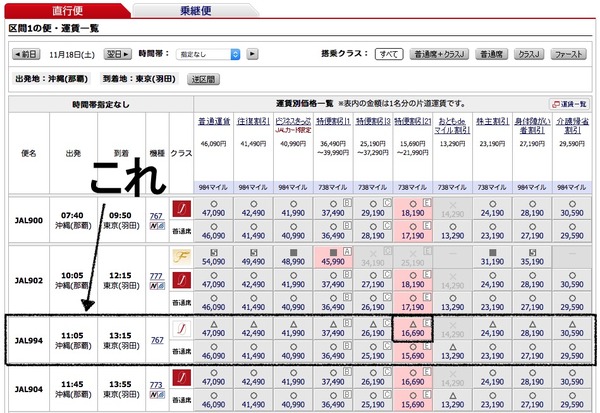Filter by ファースト class only
The image size is (600, 413).
click(x=569, y=54)
